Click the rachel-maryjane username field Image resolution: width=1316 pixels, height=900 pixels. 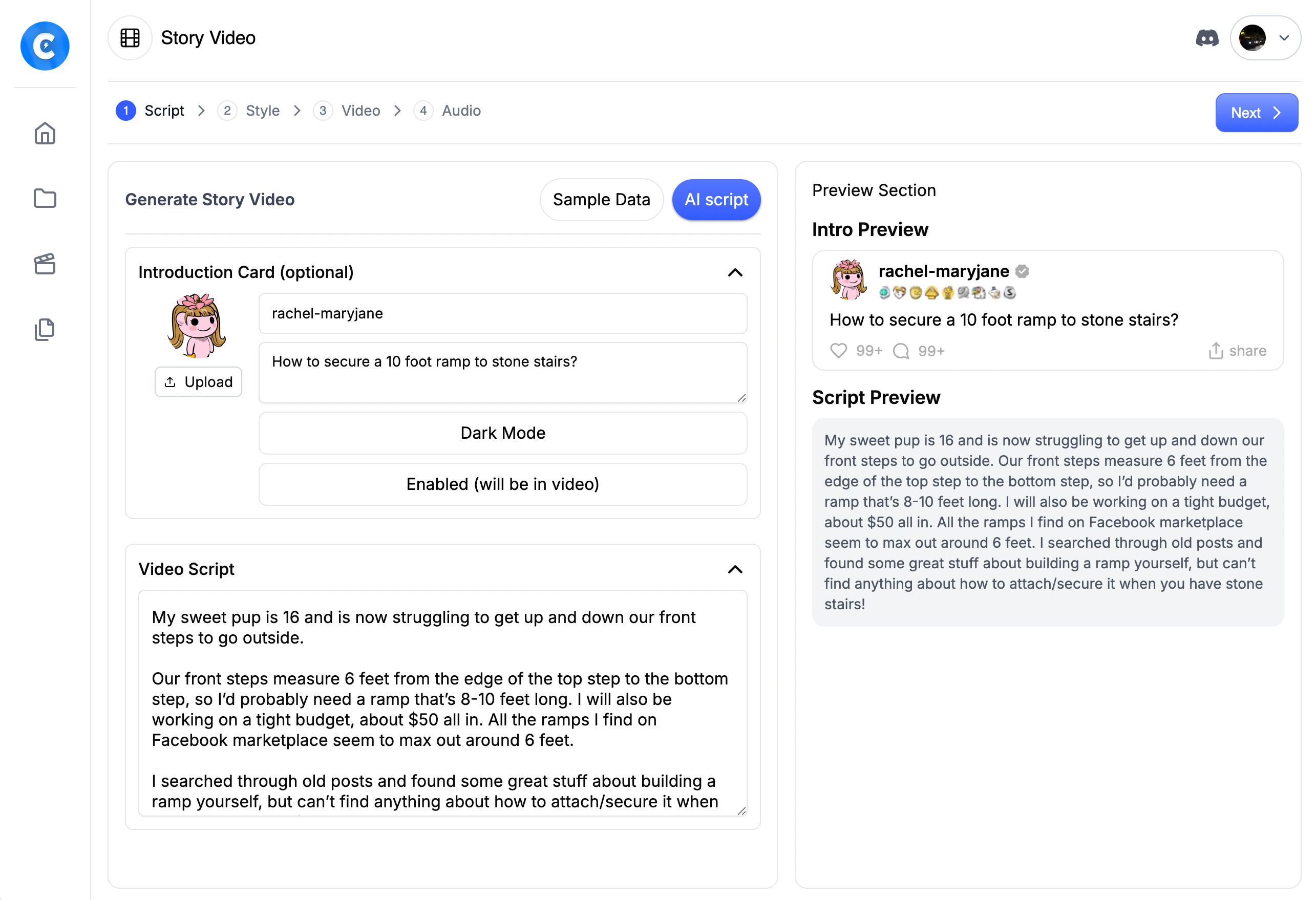[x=502, y=313]
